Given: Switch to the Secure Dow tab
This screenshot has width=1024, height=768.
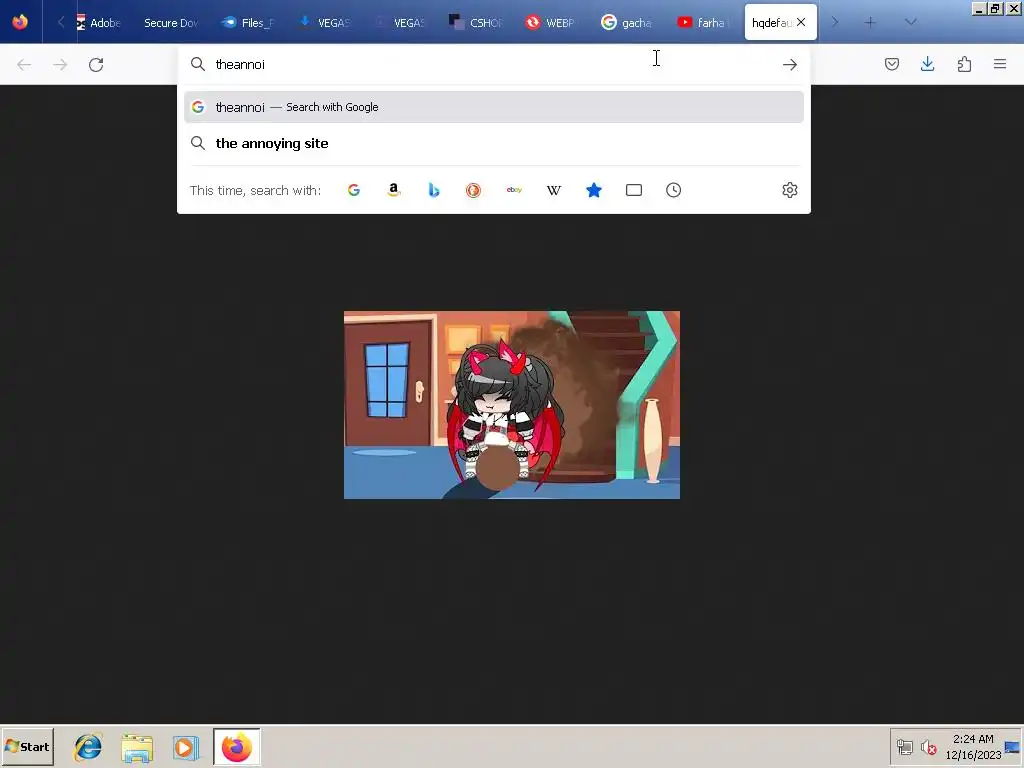Looking at the screenshot, I should (x=170, y=23).
